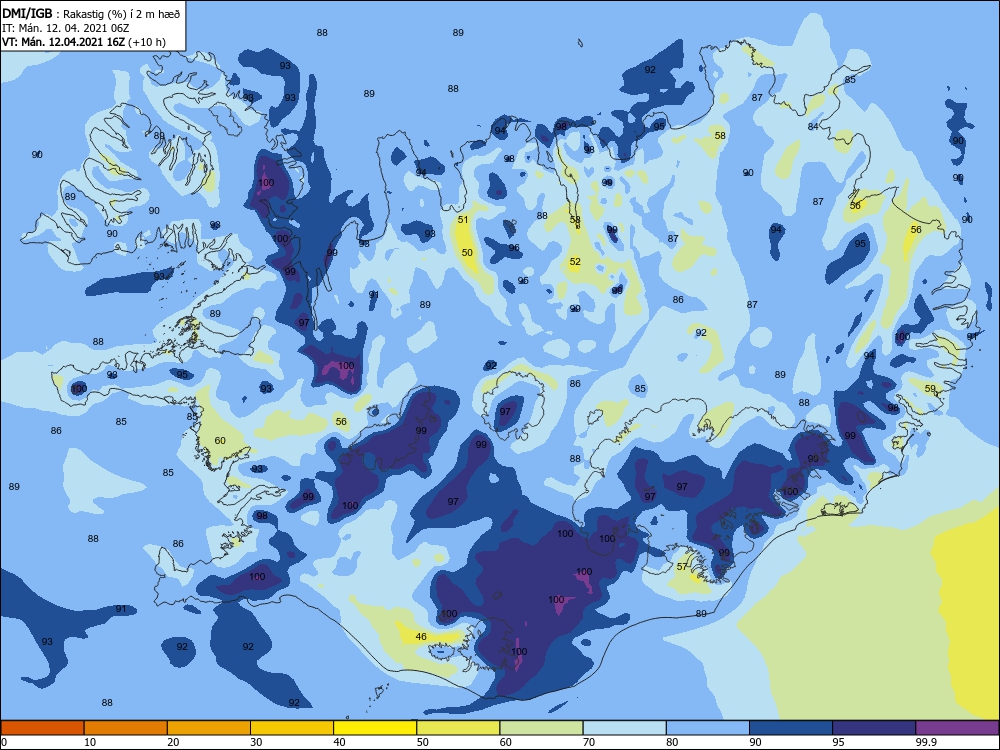Click the '50' label under the legend bar
Image resolution: width=1000 pixels, height=750 pixels.
pos(422,742)
